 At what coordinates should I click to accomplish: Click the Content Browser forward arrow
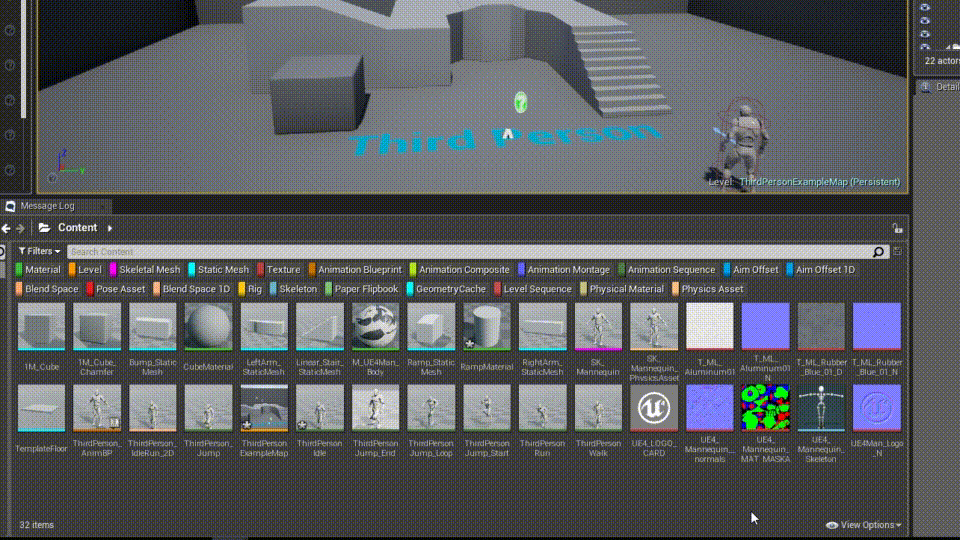tap(20, 228)
